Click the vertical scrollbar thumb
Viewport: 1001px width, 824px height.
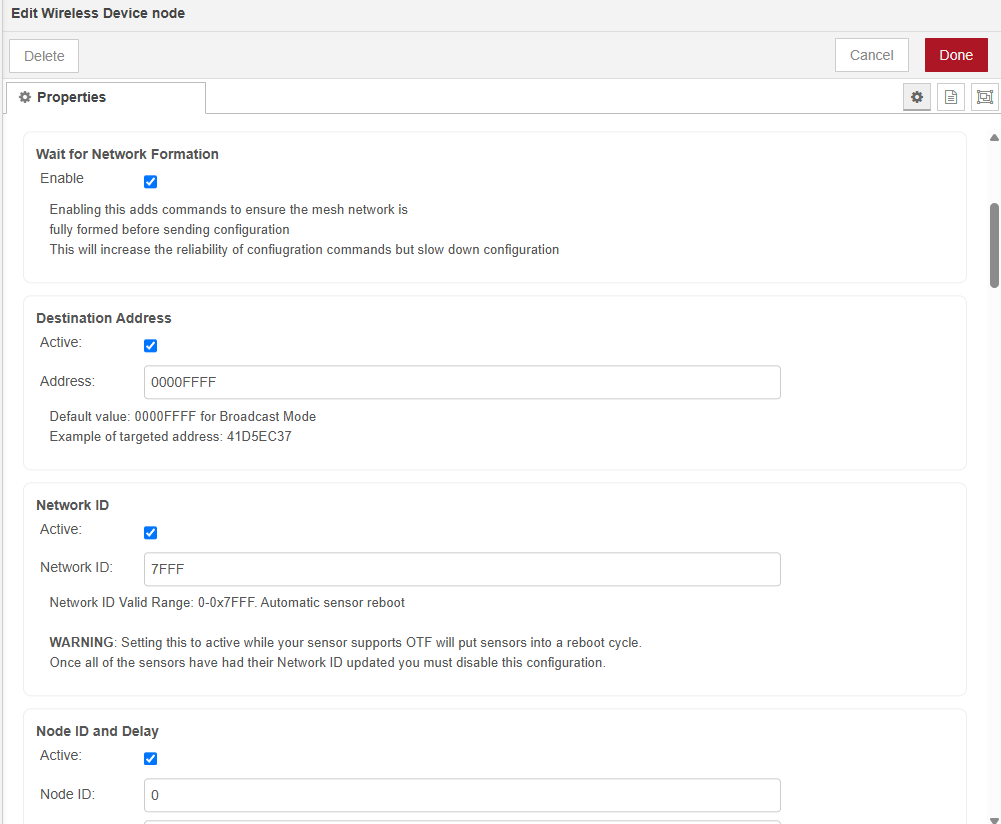tap(993, 244)
